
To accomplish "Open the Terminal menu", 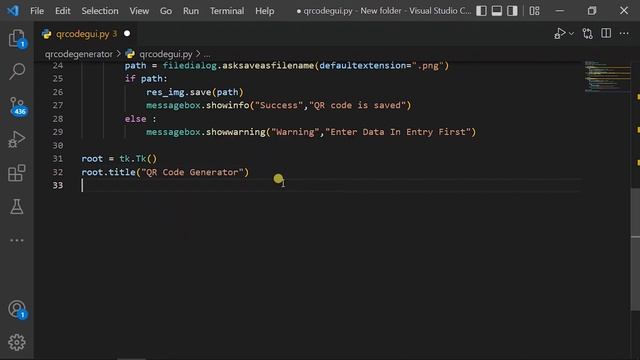I will (227, 11).
